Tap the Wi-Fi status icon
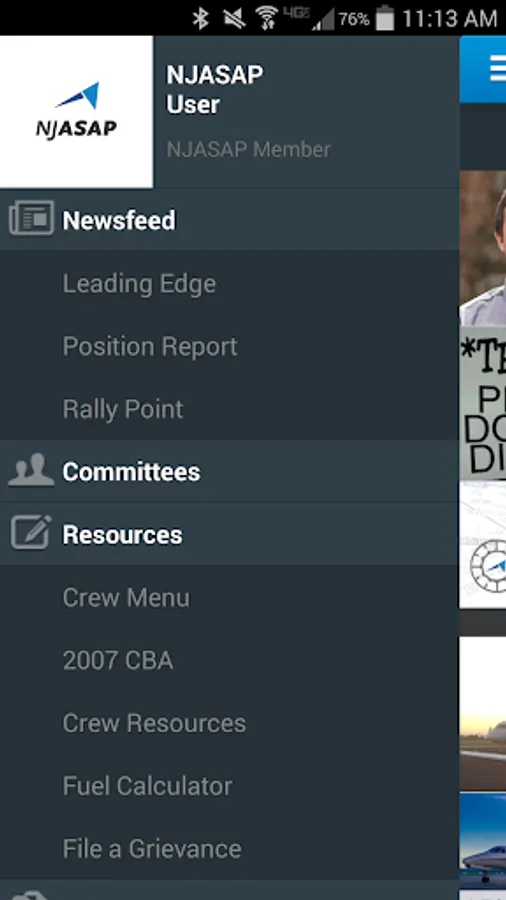506x900 pixels. [266, 18]
